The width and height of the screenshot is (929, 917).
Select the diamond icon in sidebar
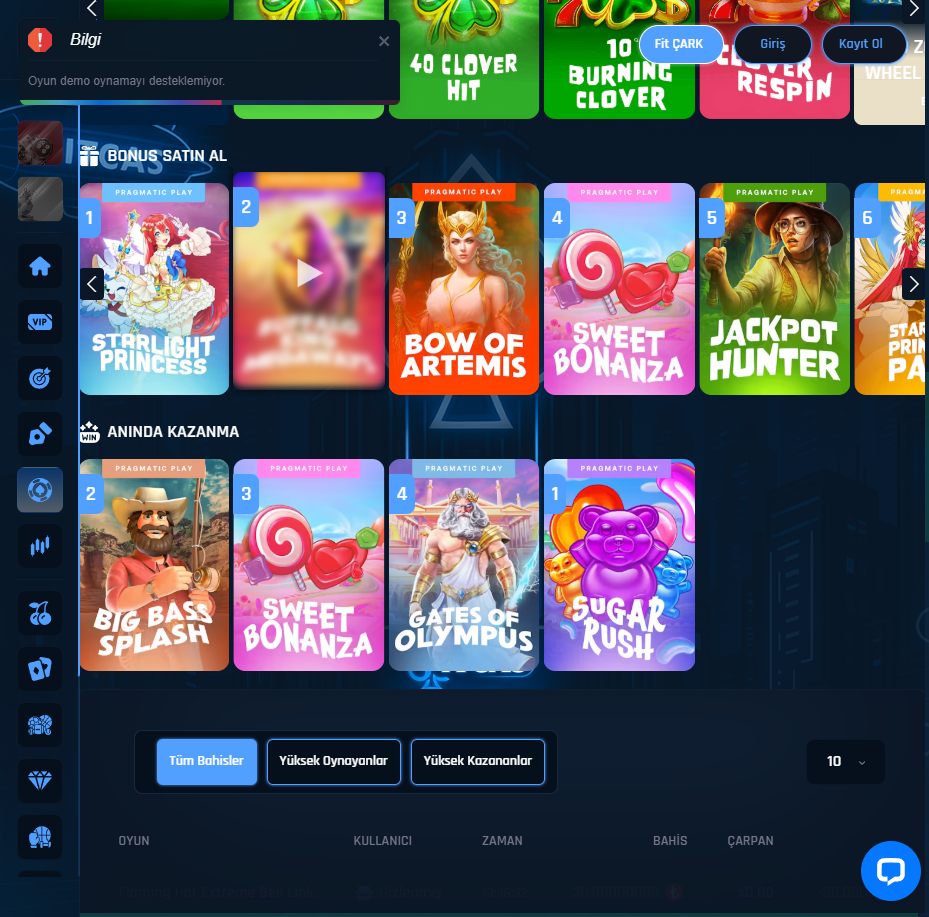[x=40, y=780]
